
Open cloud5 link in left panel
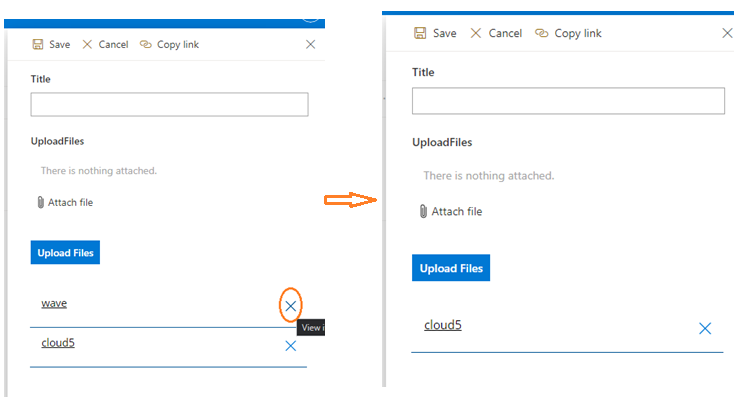(x=58, y=343)
